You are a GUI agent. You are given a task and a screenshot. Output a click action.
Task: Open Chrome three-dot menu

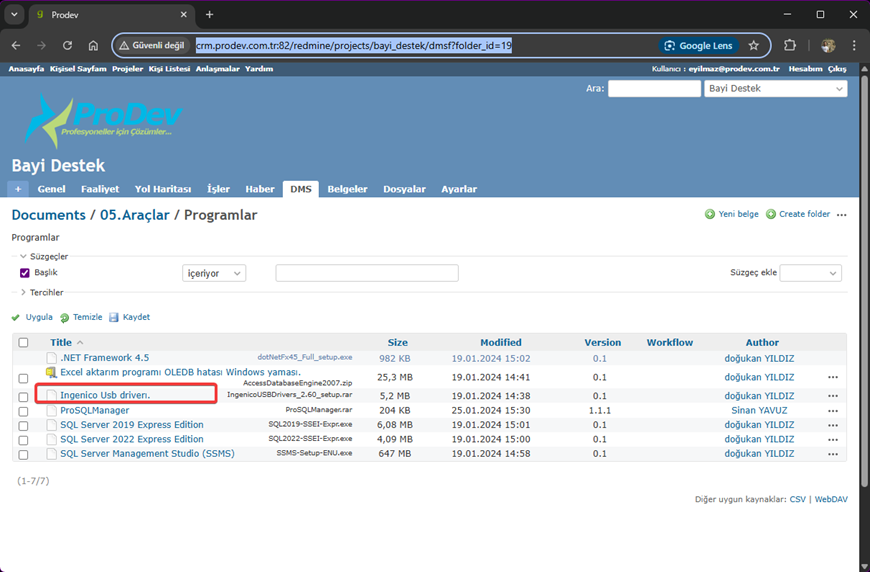tap(854, 45)
